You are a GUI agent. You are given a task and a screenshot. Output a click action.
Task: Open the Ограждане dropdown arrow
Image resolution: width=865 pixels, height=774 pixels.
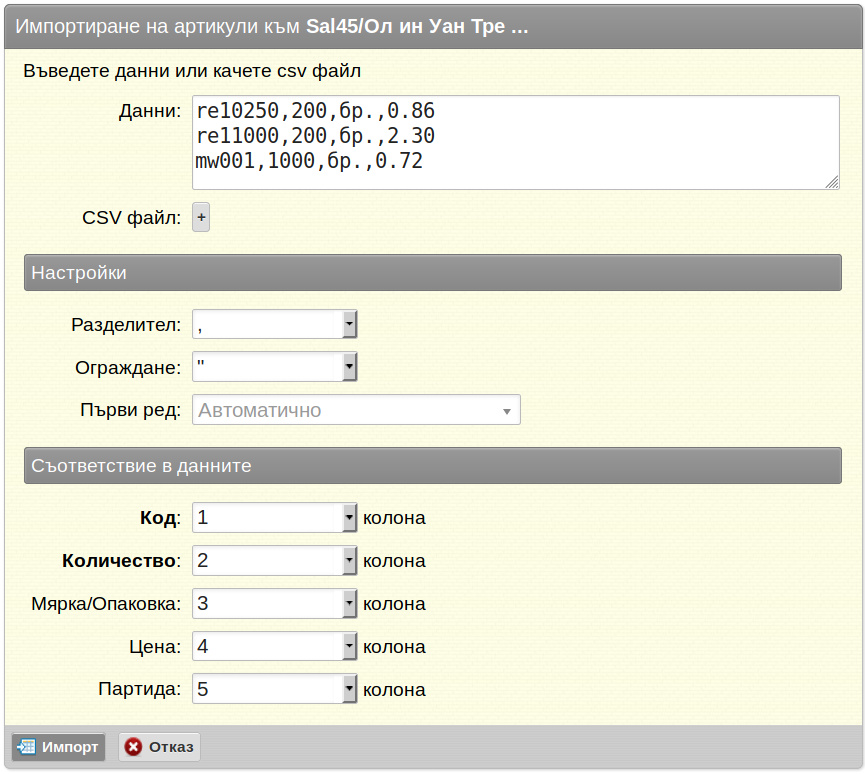tap(349, 367)
